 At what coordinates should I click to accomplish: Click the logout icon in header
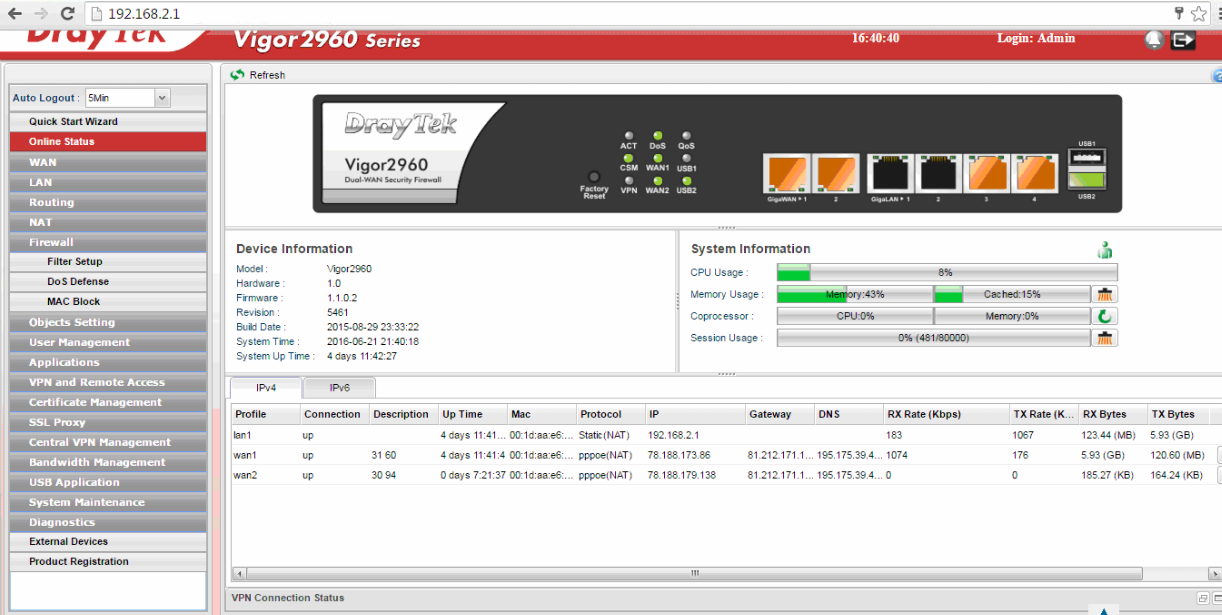[1184, 40]
